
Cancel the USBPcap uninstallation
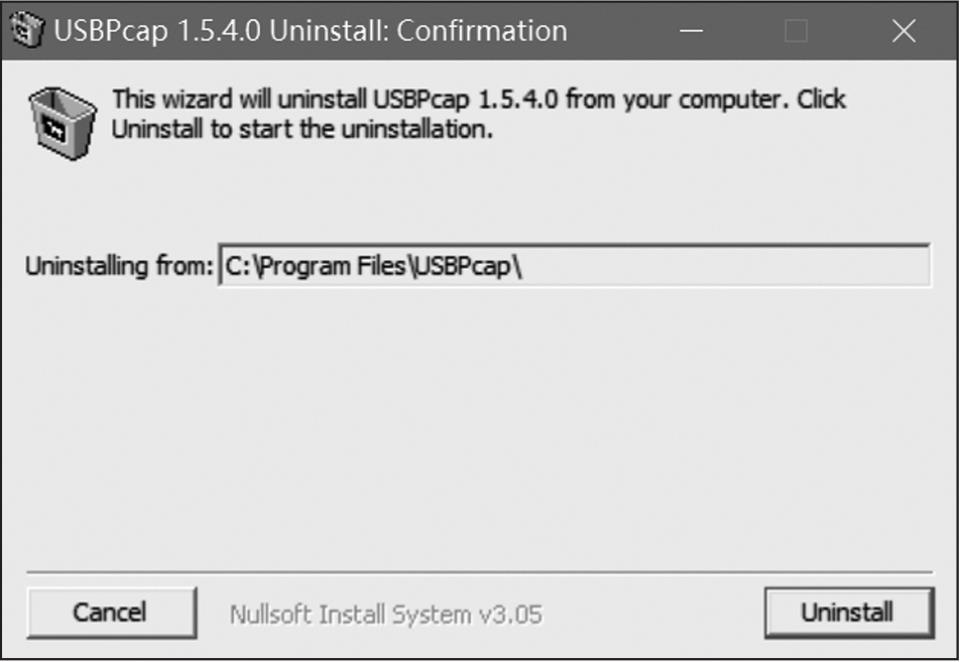tap(110, 612)
